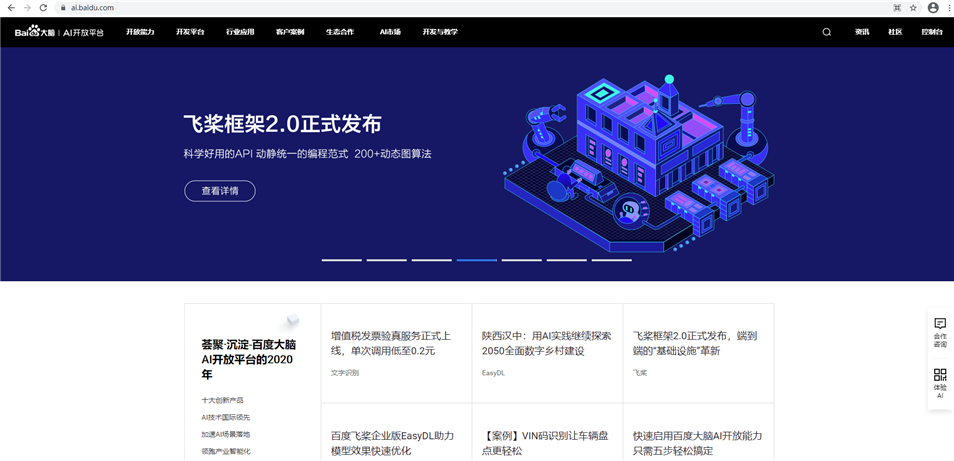Screen dimensions: 954x461
Task: Click AI技术国际领先 text
Action: click(x=226, y=417)
